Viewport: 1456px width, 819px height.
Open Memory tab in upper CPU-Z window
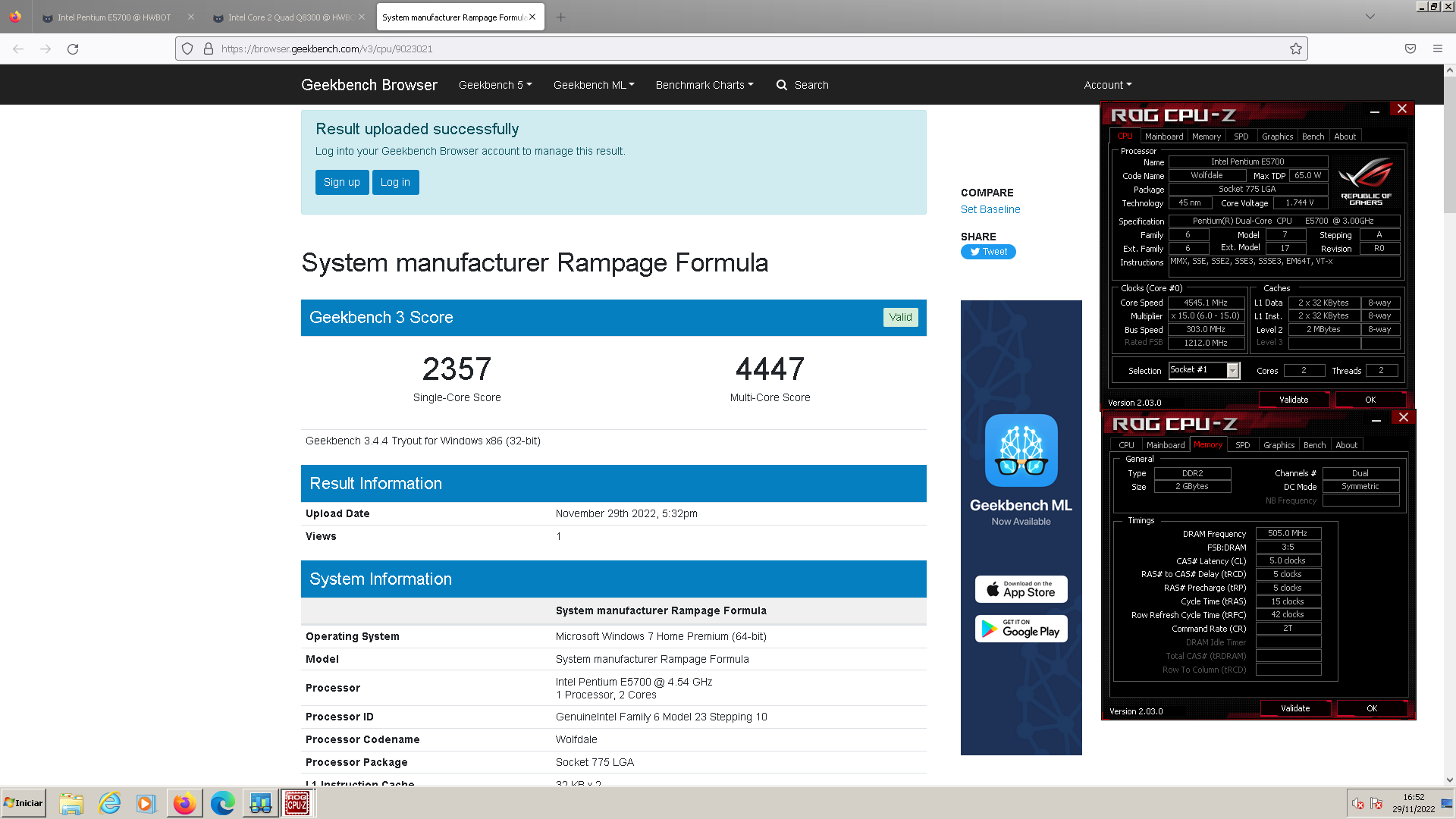[1207, 136]
